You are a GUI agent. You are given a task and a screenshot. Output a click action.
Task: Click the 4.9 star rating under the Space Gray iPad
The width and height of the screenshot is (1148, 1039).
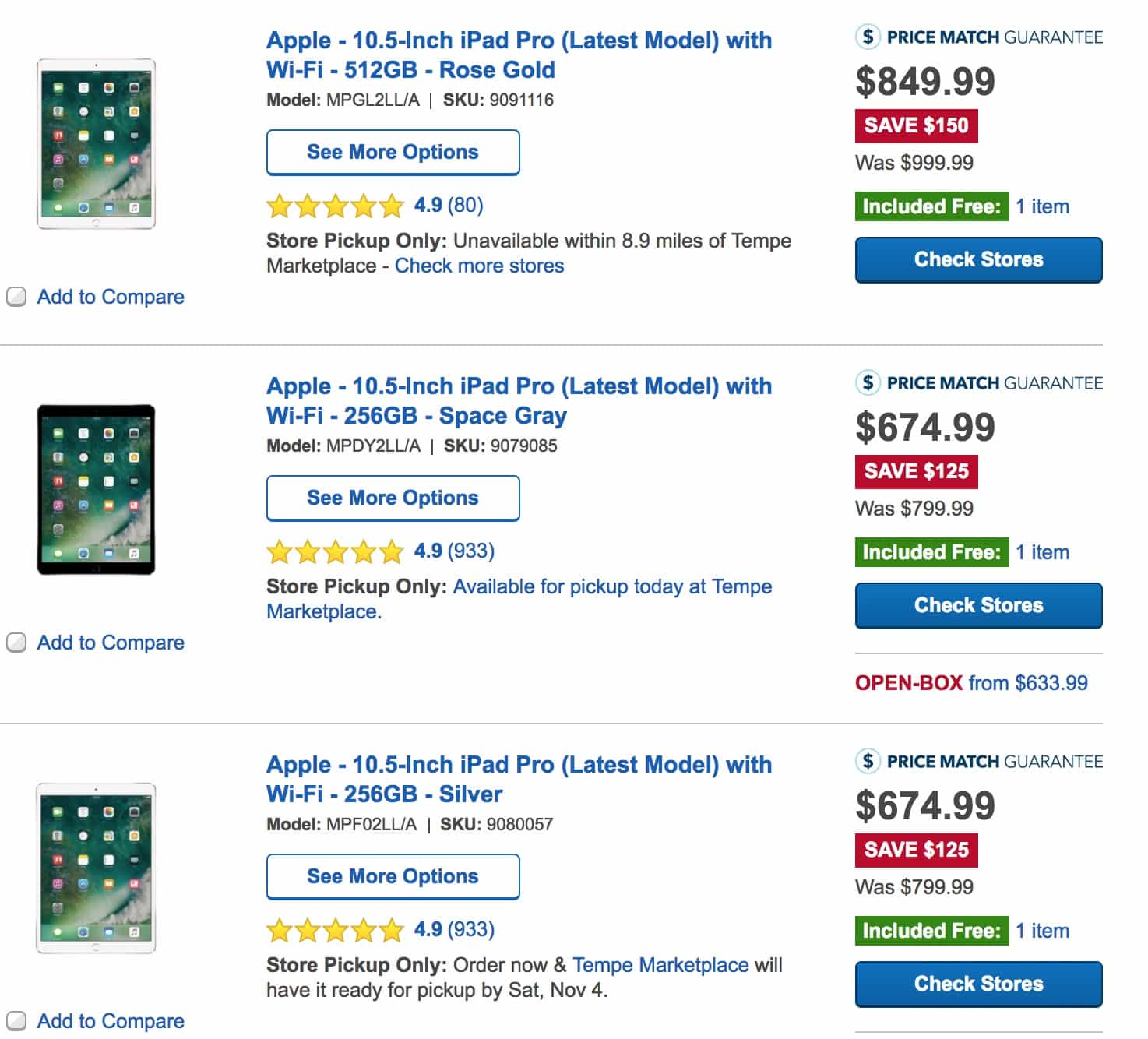pyautogui.click(x=334, y=551)
